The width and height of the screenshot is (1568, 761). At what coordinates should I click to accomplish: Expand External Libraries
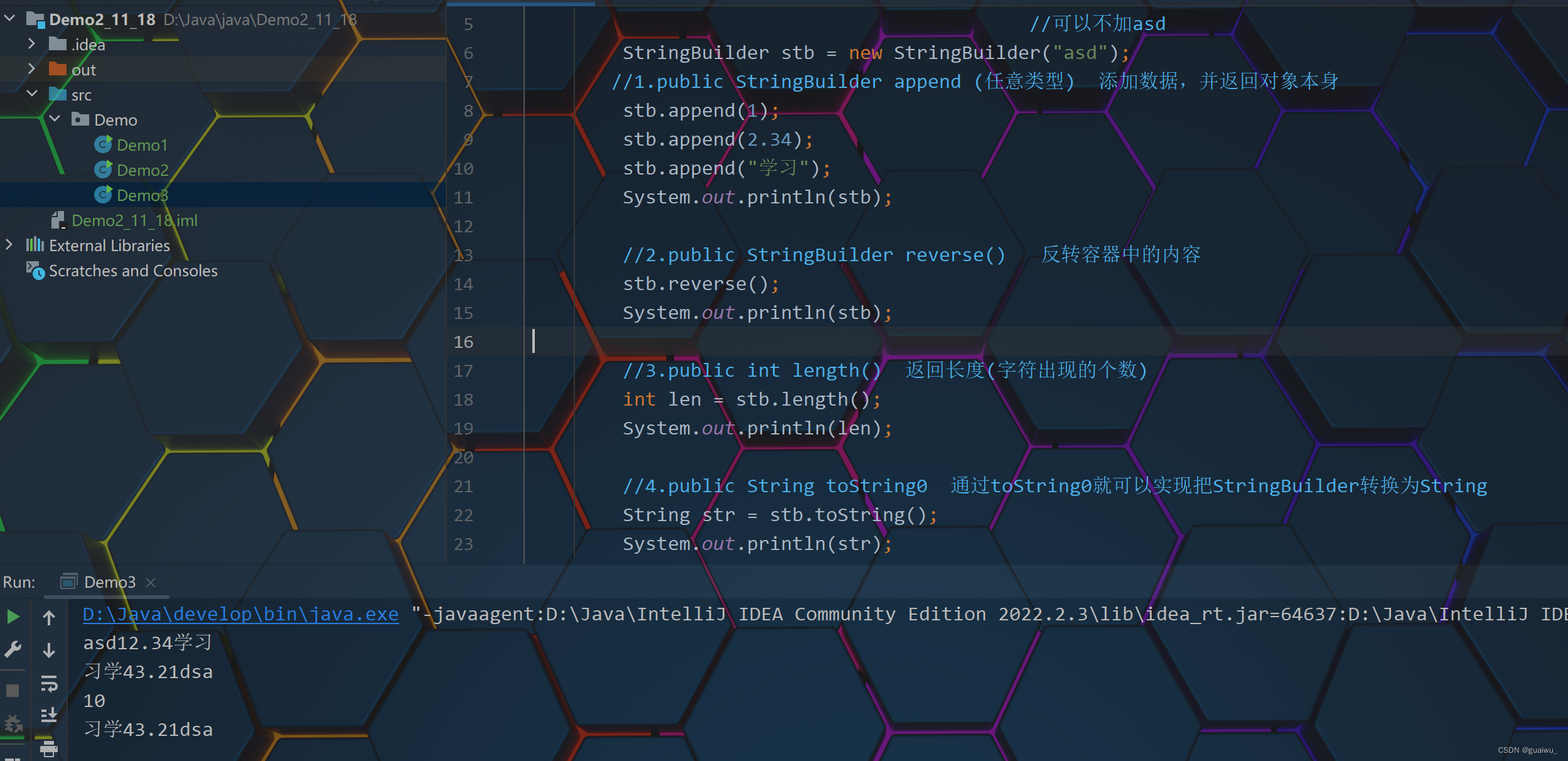[x=9, y=245]
